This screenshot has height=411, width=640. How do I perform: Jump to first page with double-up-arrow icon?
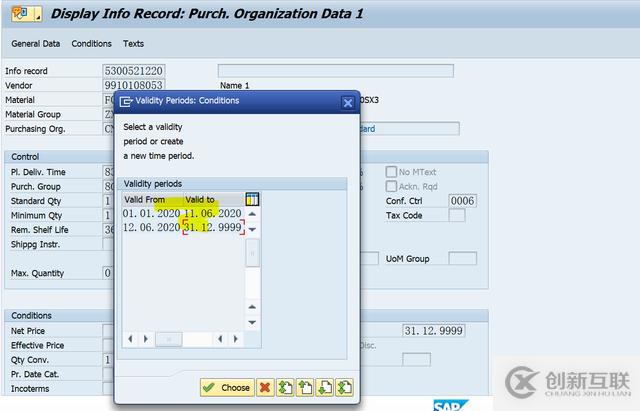click(x=285, y=387)
